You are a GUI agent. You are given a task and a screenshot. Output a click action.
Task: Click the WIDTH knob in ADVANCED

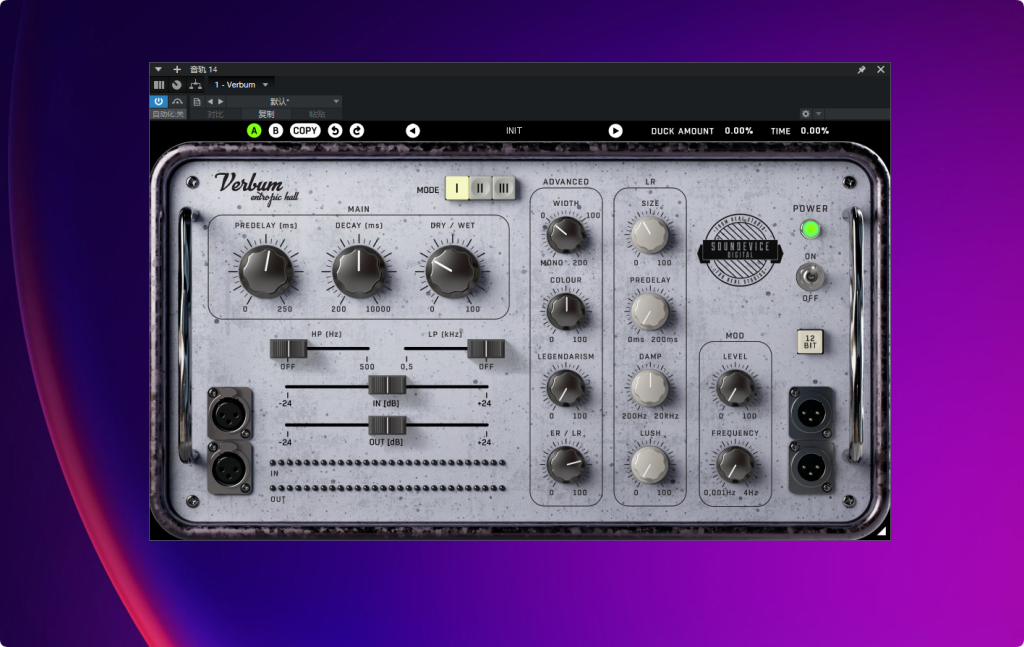click(x=566, y=234)
